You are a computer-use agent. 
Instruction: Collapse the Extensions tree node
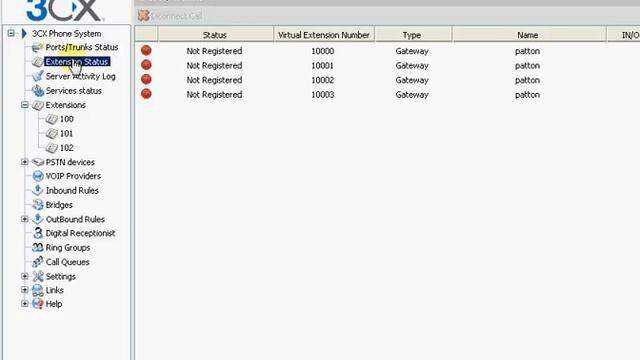pyautogui.click(x=24, y=105)
